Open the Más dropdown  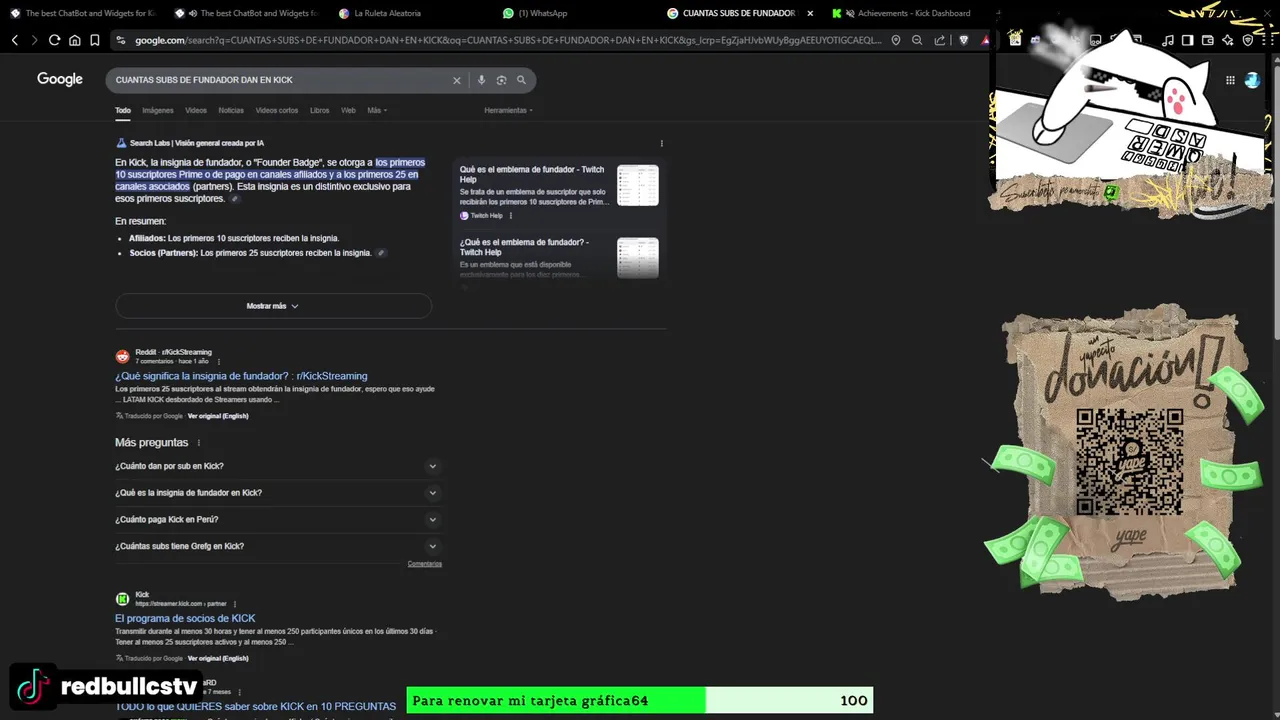click(x=377, y=110)
